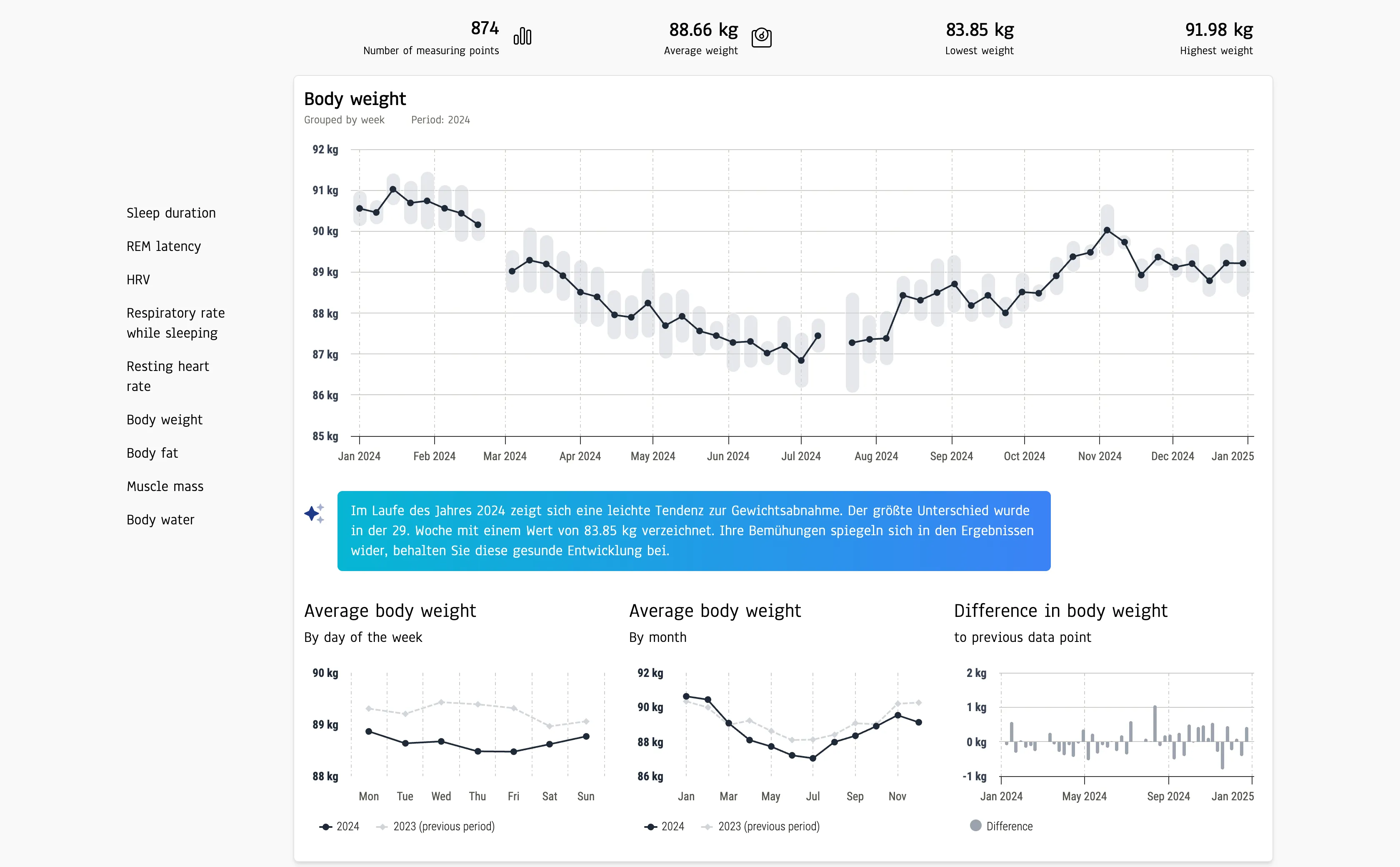Open the Muscle mass metric
Screen dimensions: 1400x867
coord(165,486)
